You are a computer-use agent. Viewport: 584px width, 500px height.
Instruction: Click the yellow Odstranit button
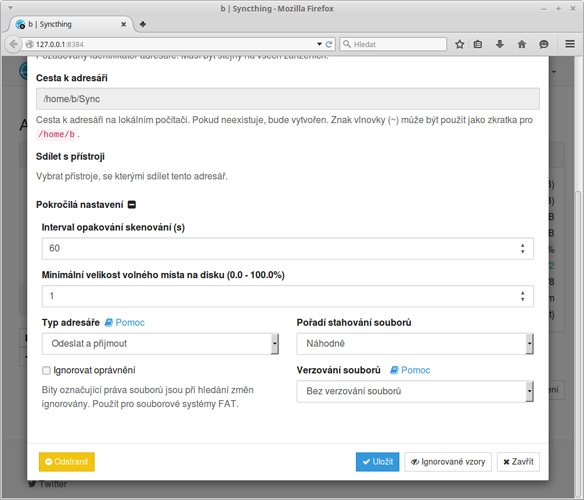click(x=67, y=462)
